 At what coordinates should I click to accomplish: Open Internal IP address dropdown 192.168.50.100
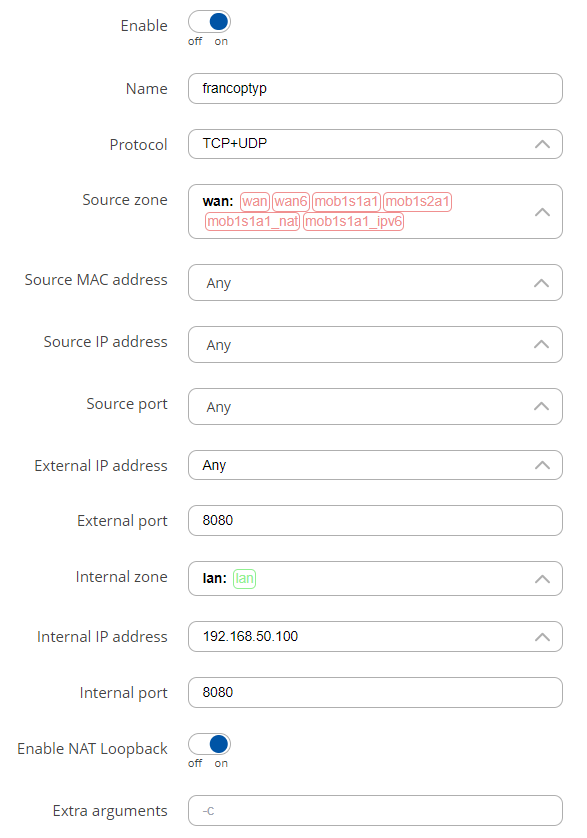coord(375,637)
